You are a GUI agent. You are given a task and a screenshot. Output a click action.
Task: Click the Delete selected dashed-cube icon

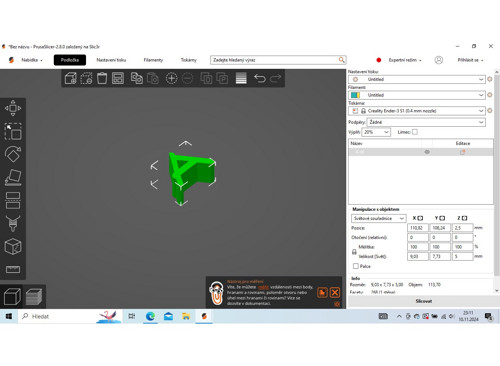click(86, 78)
